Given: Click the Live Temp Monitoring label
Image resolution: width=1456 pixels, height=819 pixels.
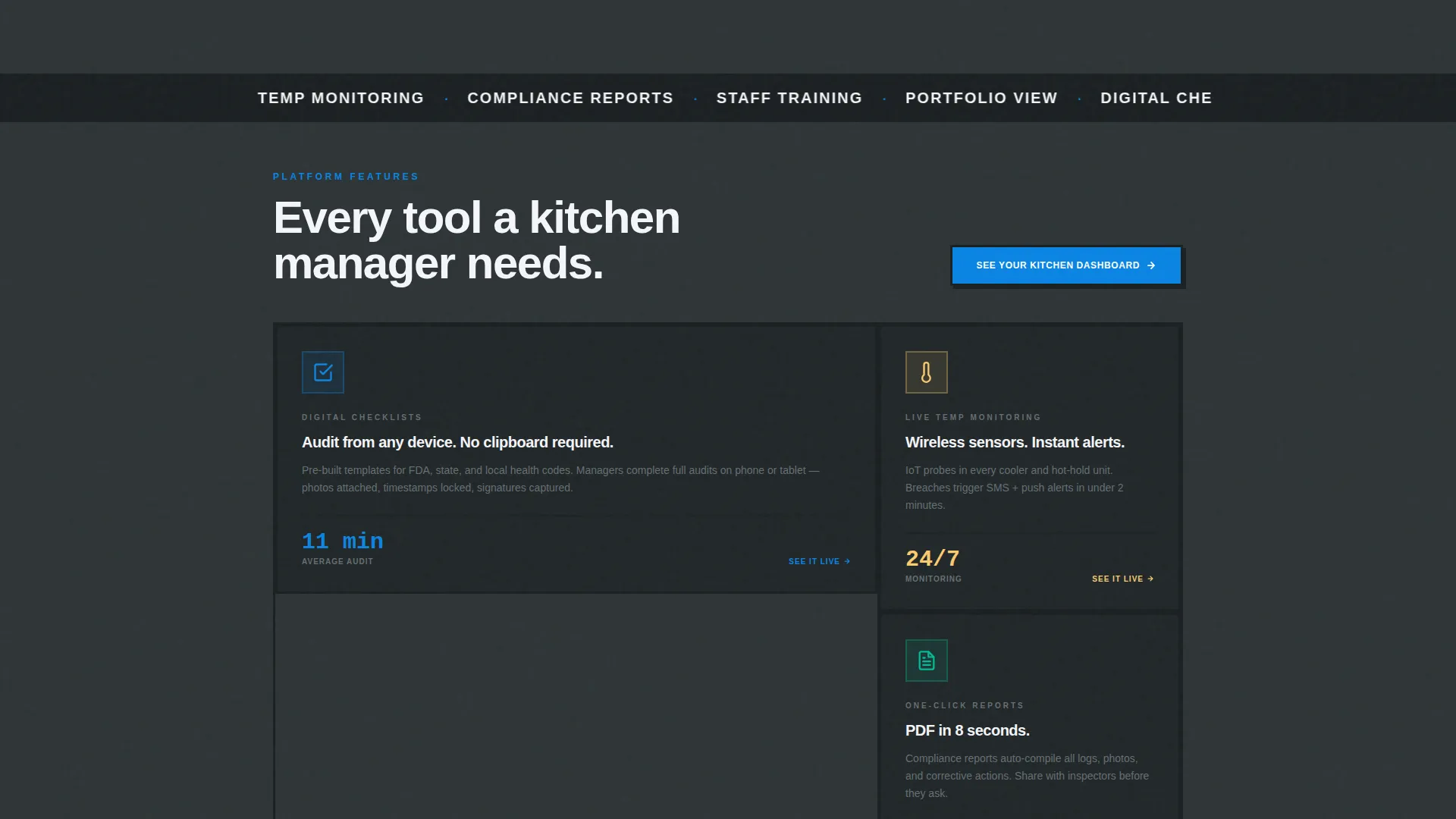Looking at the screenshot, I should (x=973, y=418).
